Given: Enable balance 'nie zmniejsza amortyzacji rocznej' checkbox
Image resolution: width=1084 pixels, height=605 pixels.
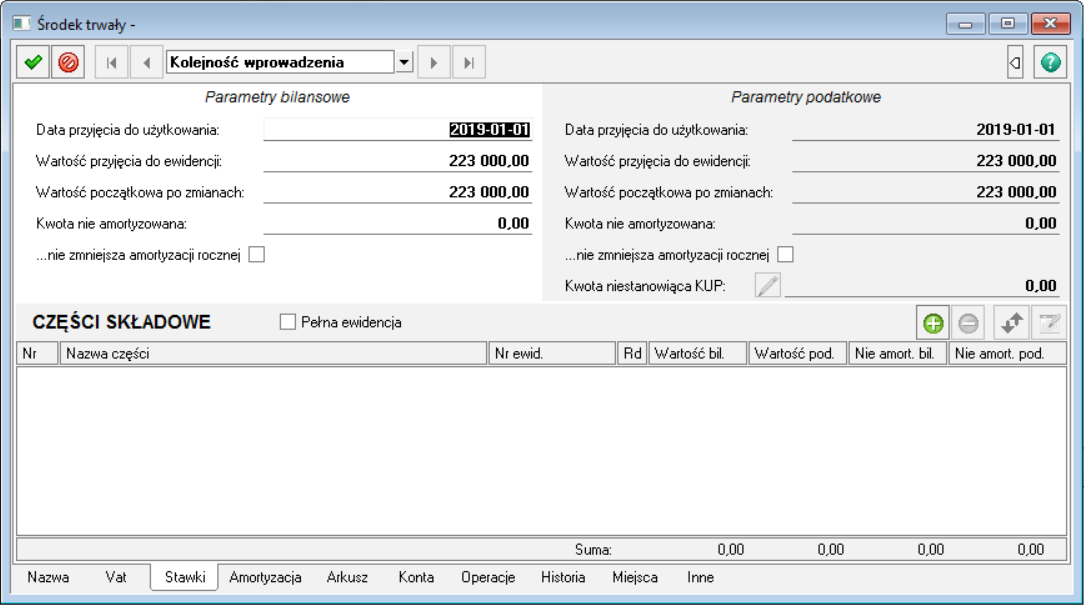Looking at the screenshot, I should pos(257,254).
